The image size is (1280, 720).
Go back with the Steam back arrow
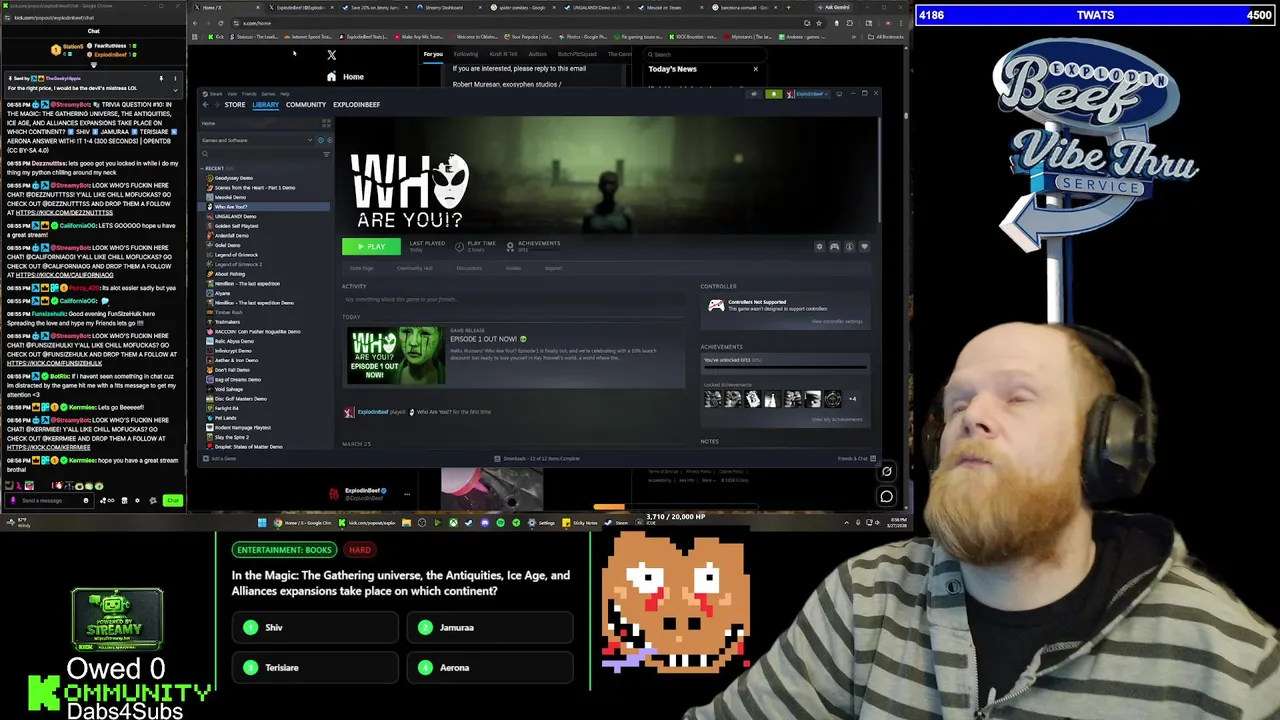click(205, 104)
